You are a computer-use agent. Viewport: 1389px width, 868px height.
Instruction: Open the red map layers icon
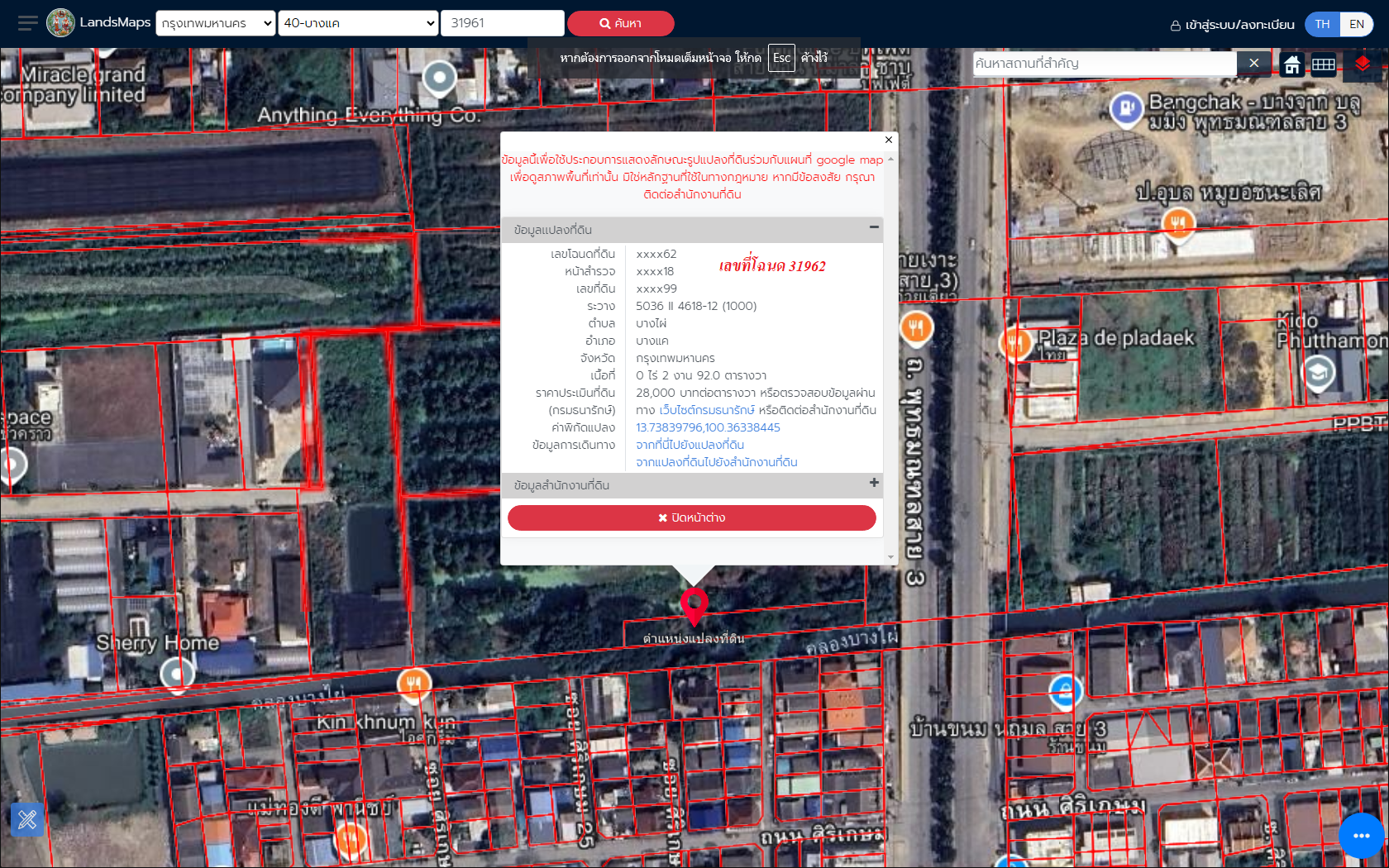click(1362, 64)
